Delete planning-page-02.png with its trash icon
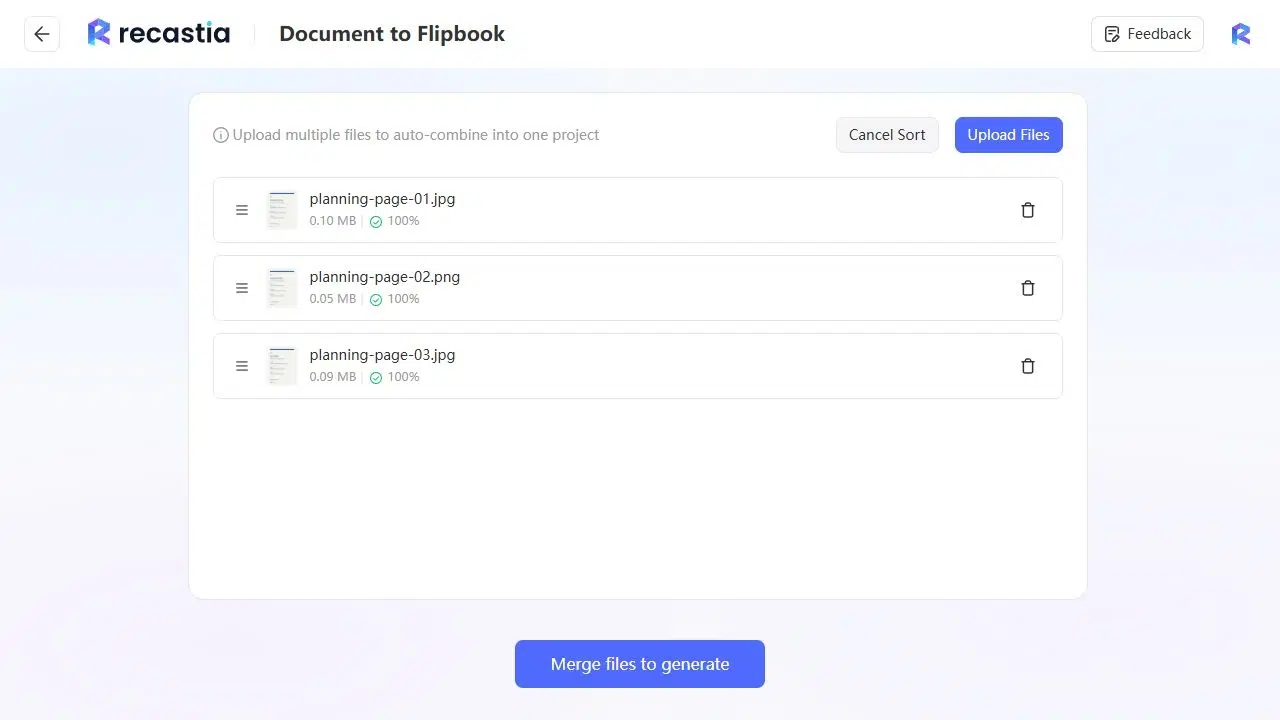The height and width of the screenshot is (720, 1280). coord(1027,288)
